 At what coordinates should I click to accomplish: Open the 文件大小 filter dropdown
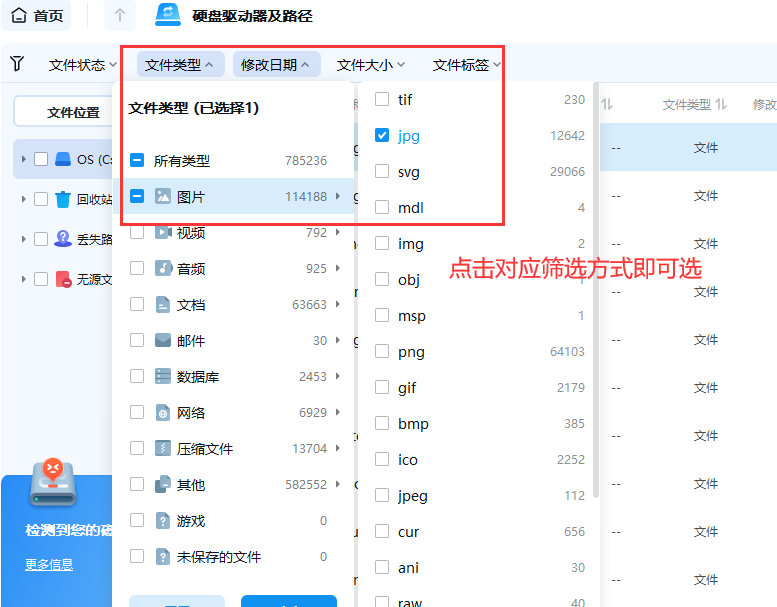pyautogui.click(x=371, y=65)
